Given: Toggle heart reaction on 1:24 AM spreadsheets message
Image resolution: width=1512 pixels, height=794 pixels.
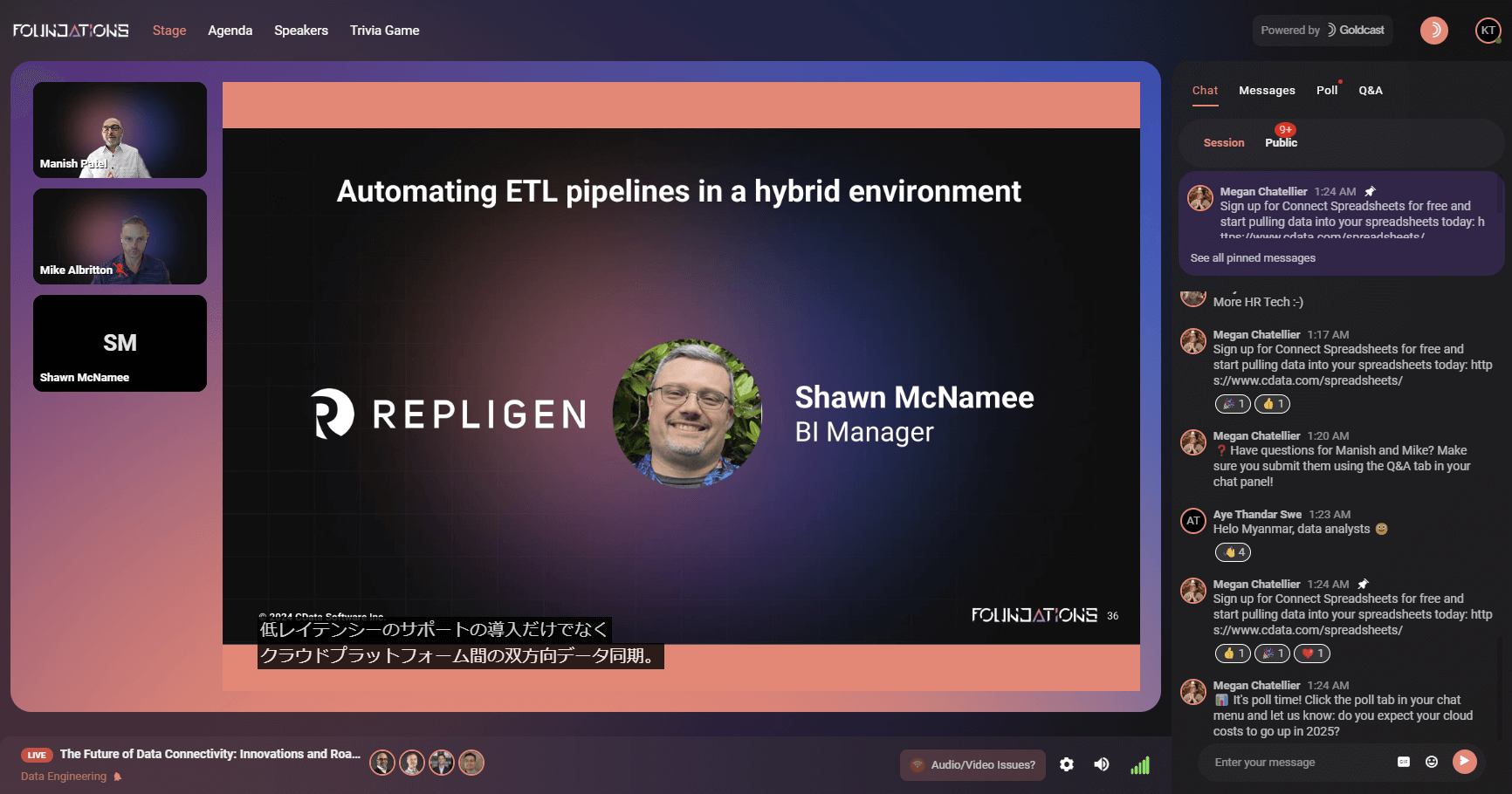Looking at the screenshot, I should click(1312, 654).
